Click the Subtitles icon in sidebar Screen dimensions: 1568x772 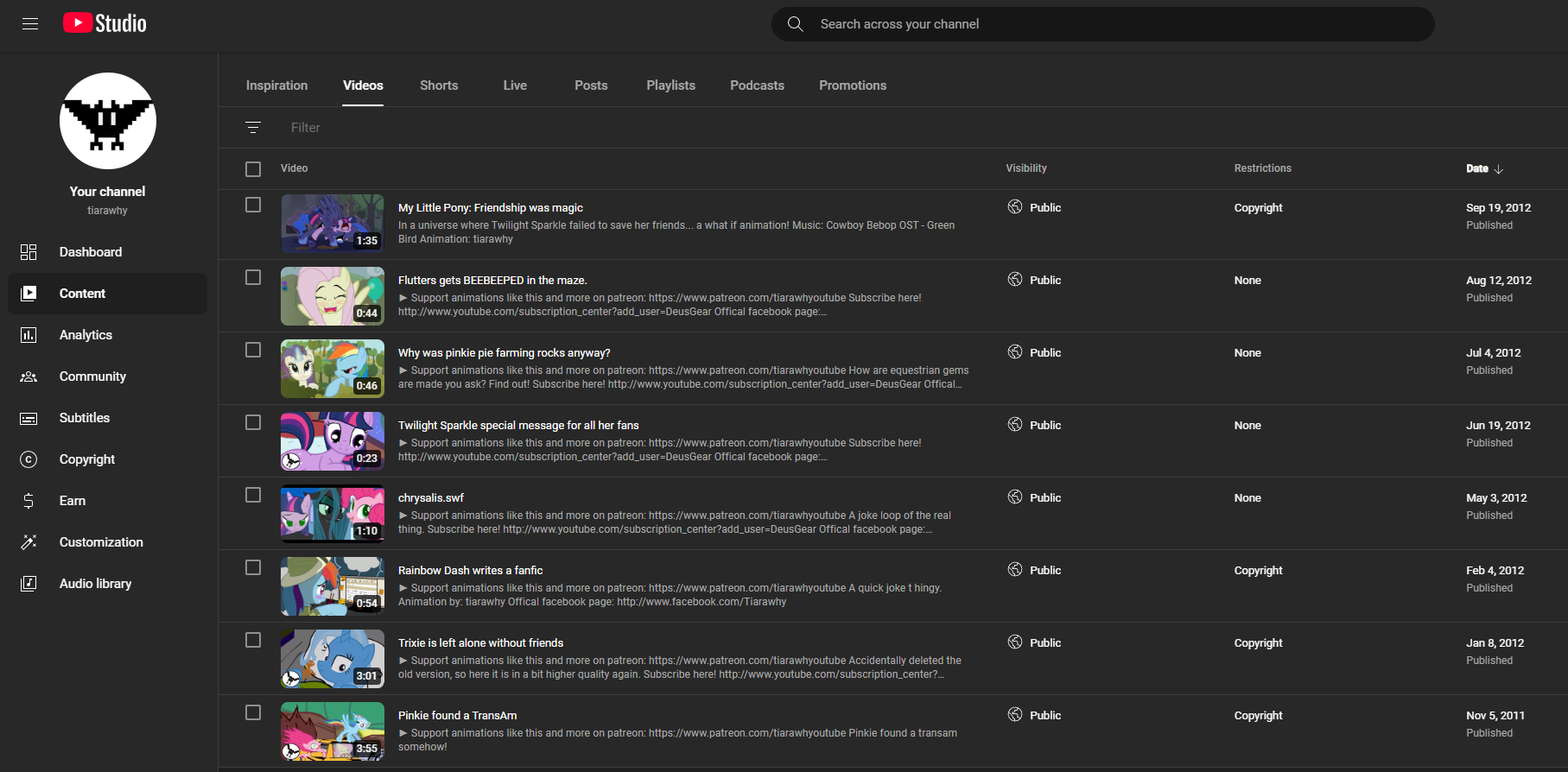click(x=29, y=418)
